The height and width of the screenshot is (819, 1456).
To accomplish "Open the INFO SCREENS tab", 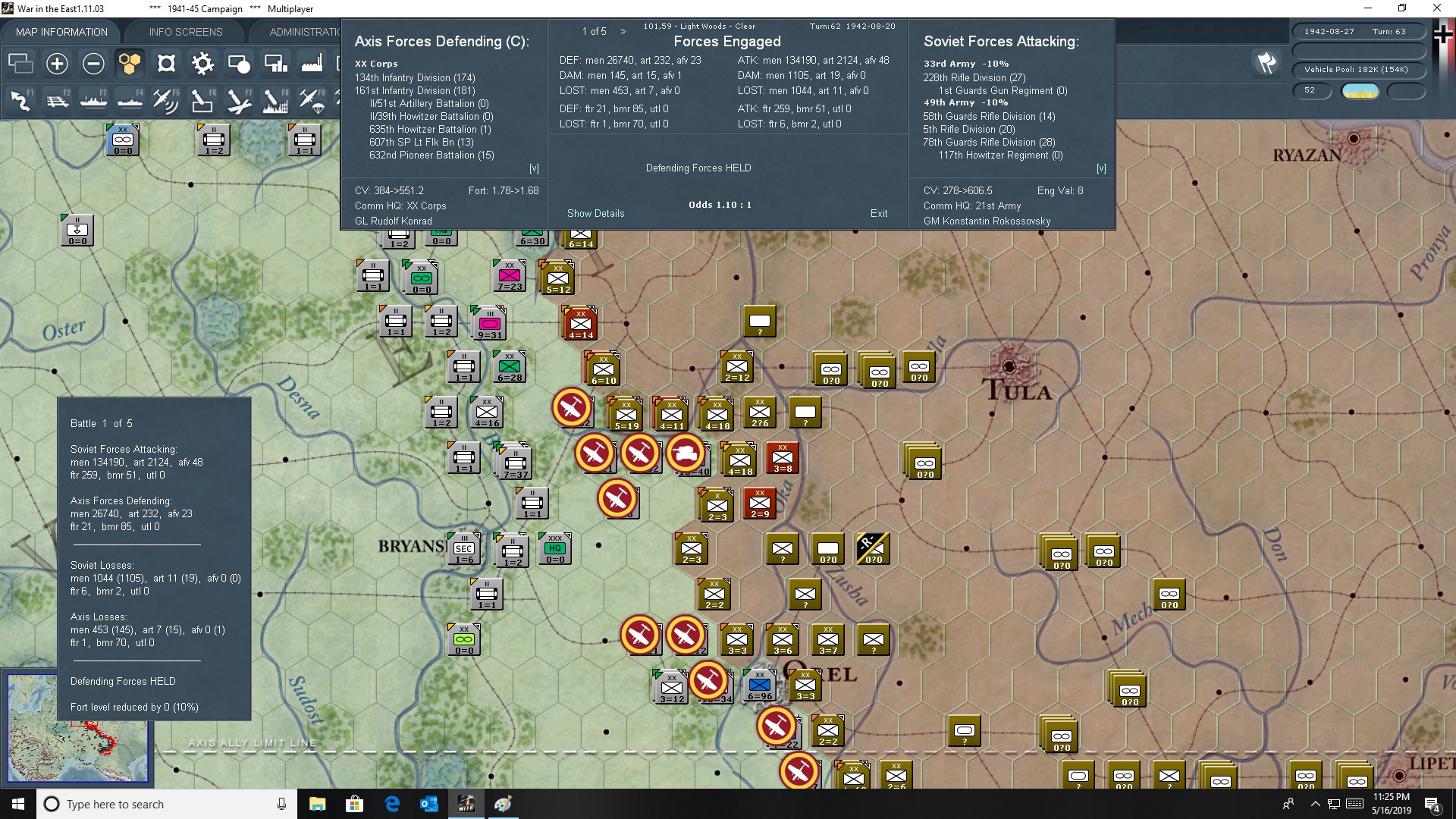I will click(x=186, y=32).
